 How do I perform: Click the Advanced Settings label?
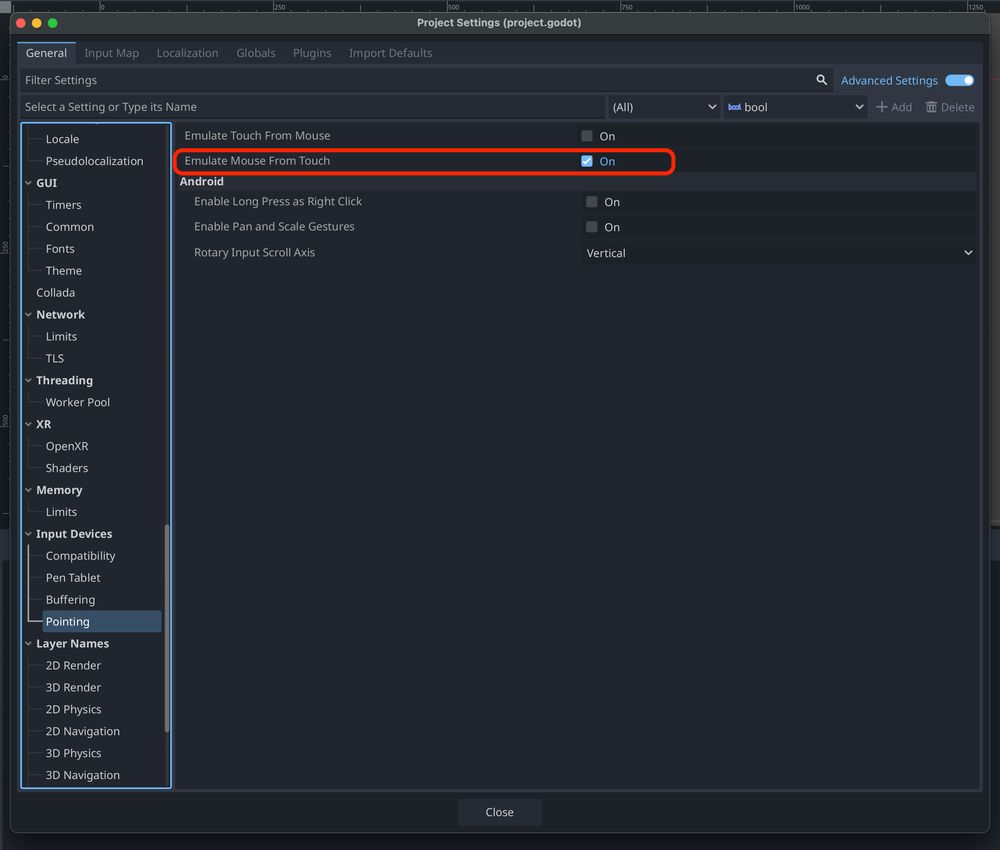[889, 80]
